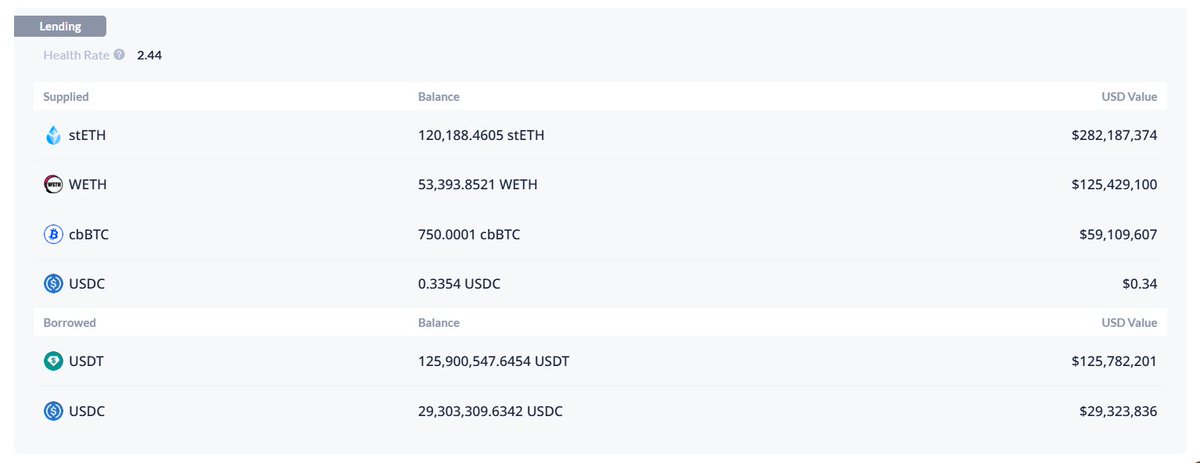This screenshot has height=463, width=1200.
Task: Click the Borrowed column header
Action: tap(69, 323)
